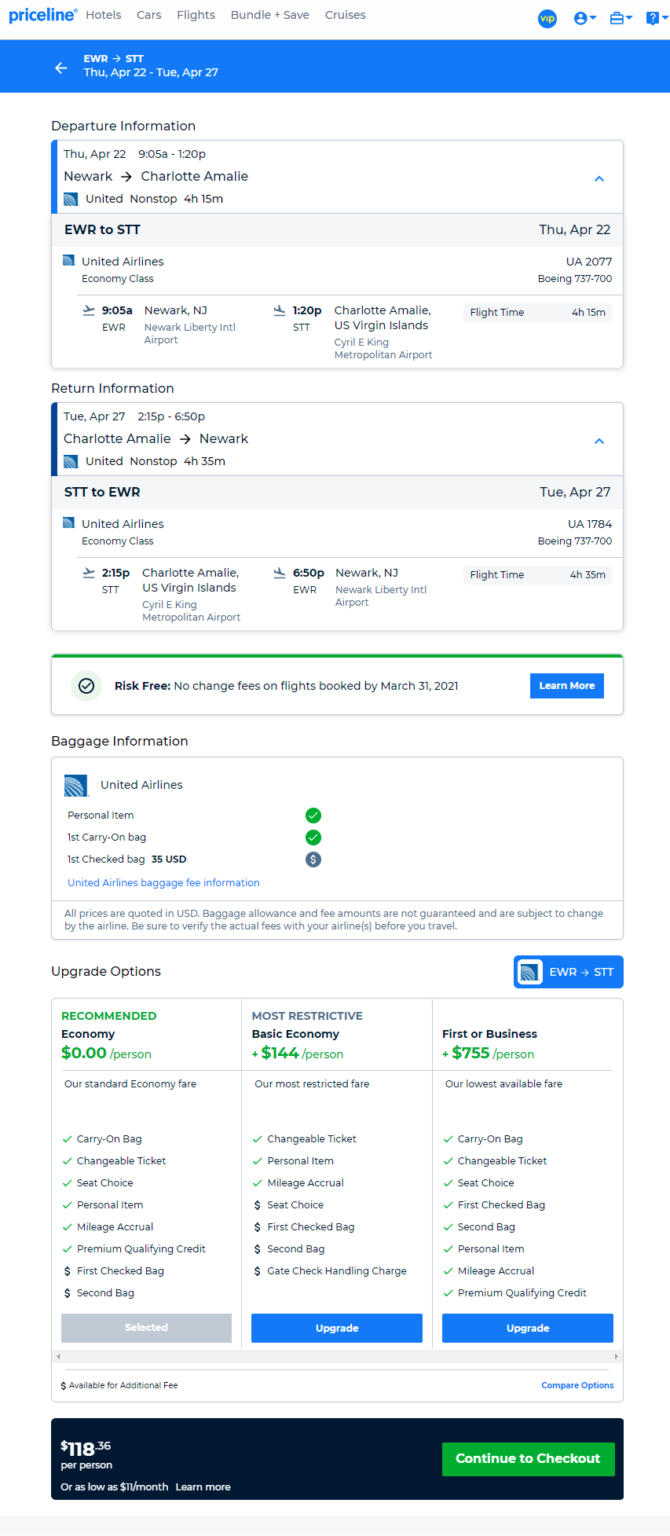670x1536 pixels.
Task: Open the Cars tab
Action: (149, 15)
